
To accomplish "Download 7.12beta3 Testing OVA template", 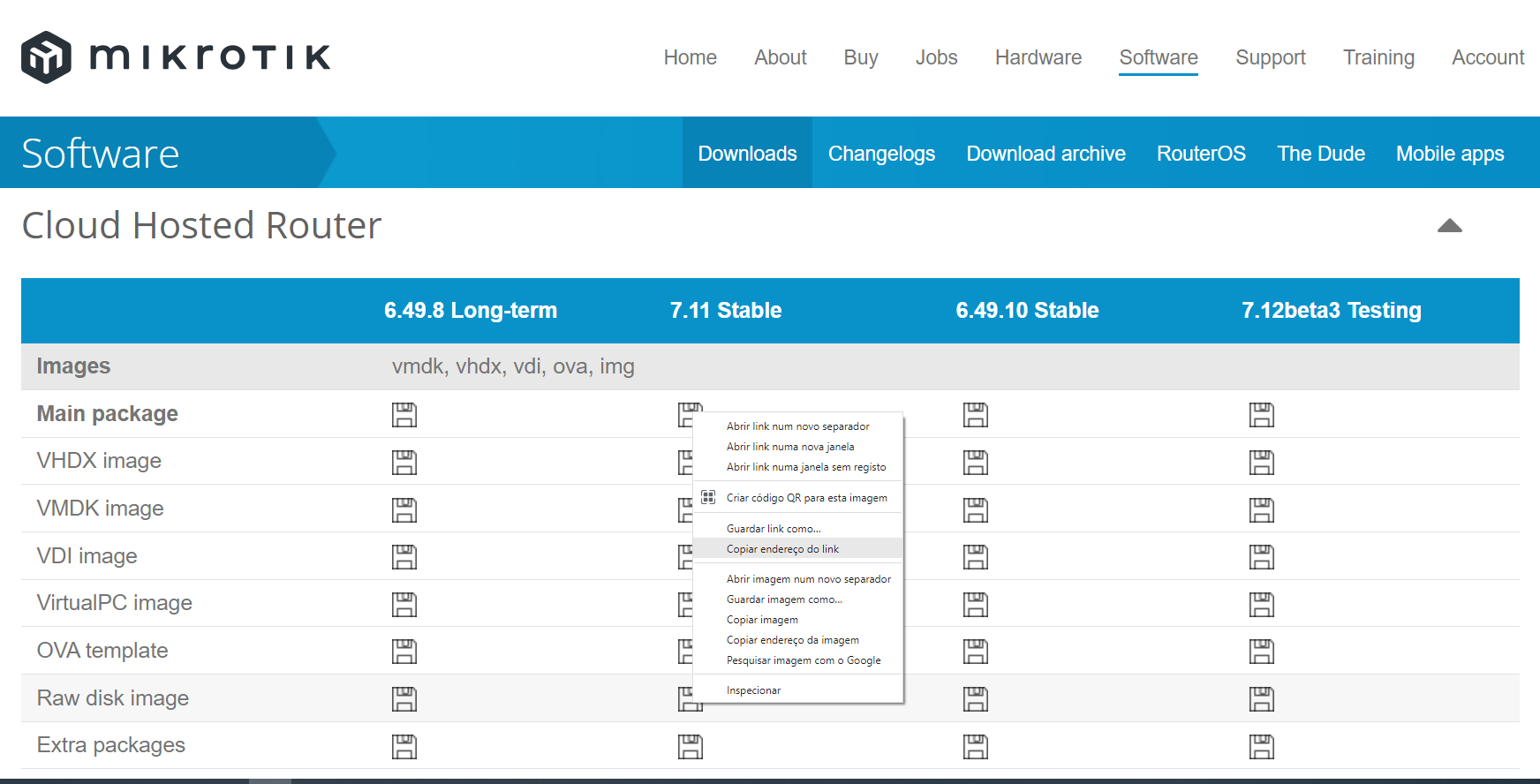I will pyautogui.click(x=1262, y=652).
